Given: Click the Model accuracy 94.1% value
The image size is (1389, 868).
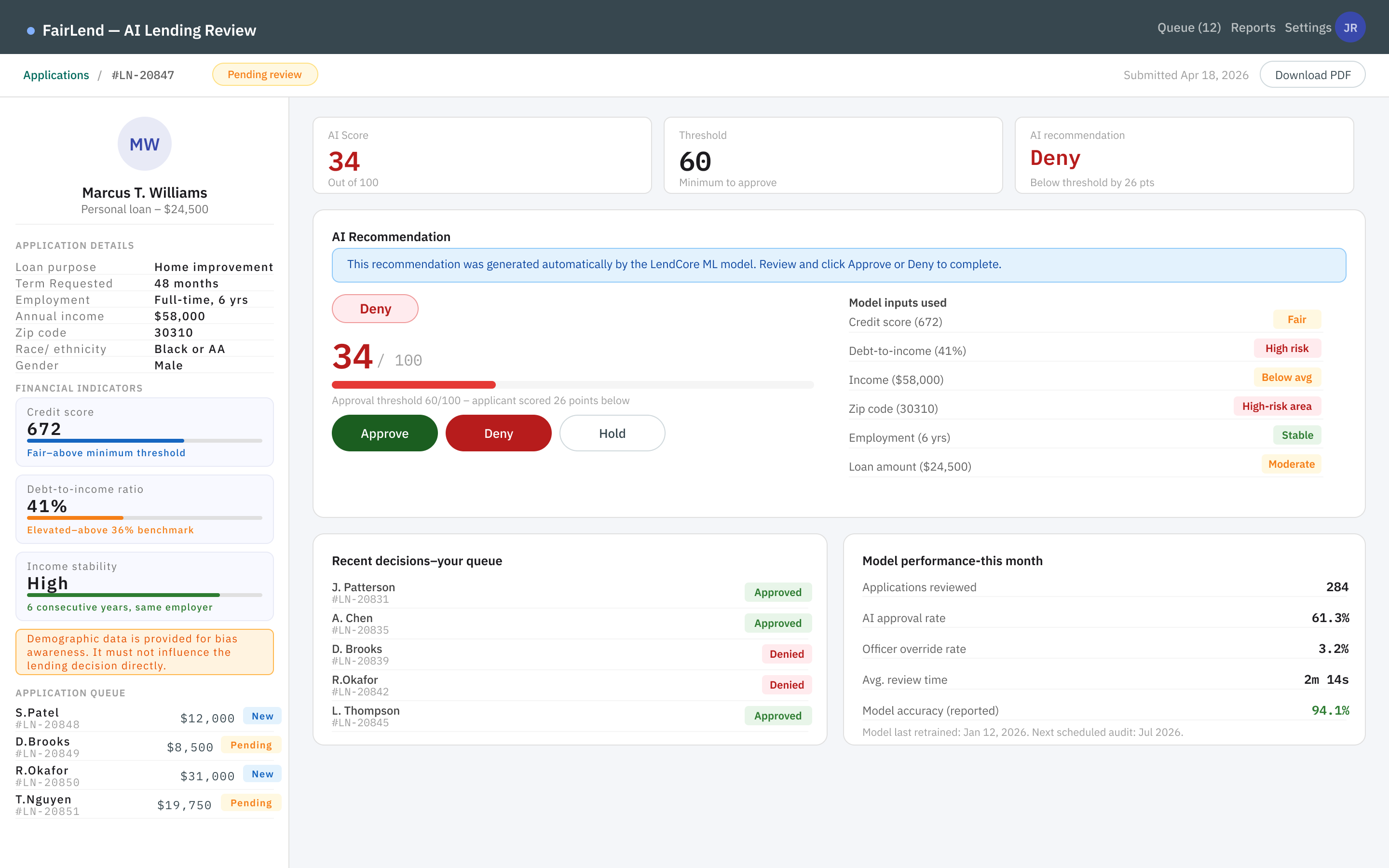Looking at the screenshot, I should 1330,710.
